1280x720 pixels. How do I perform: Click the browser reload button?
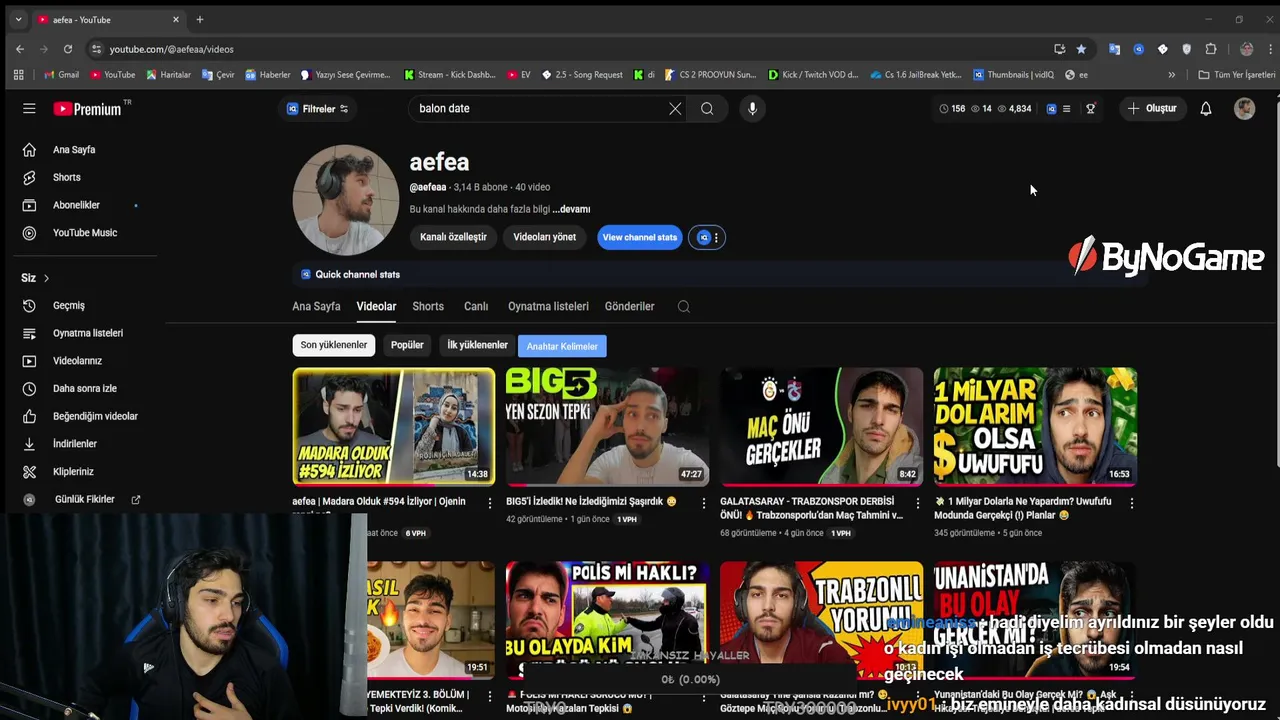coord(67,49)
